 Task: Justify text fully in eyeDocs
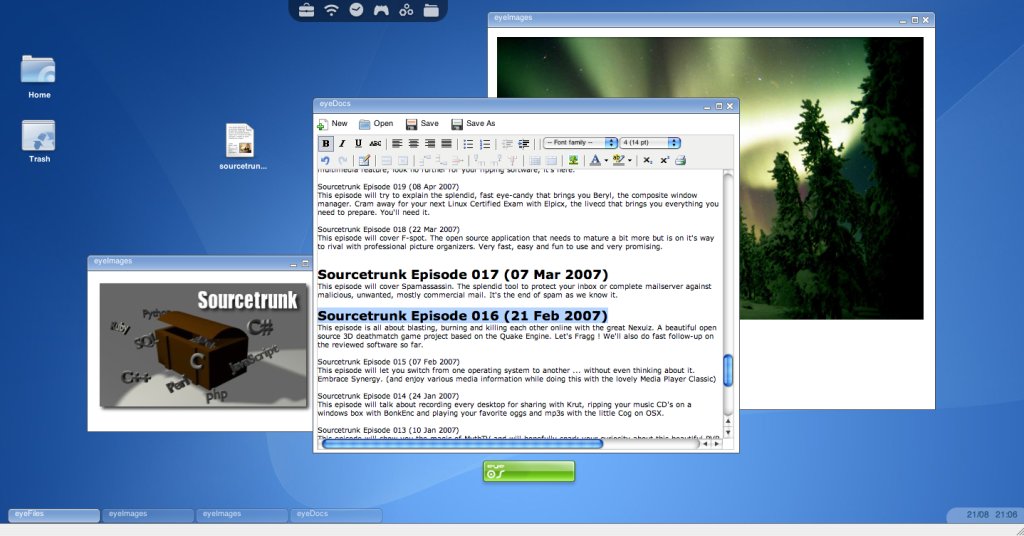tap(446, 143)
